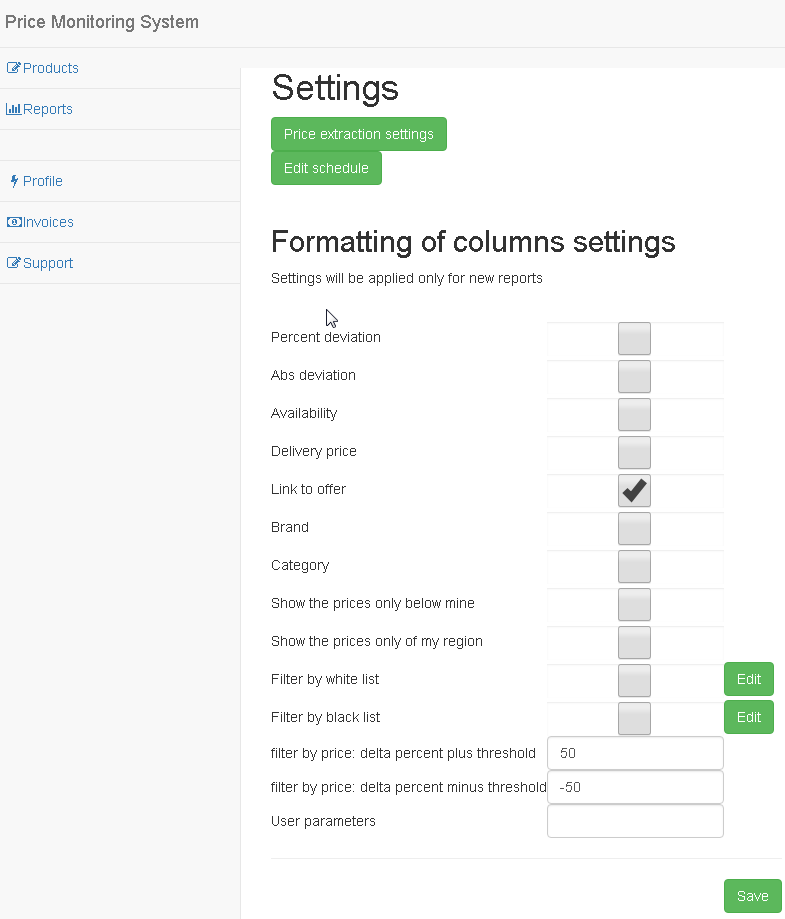Focus the delta percent plus threshold field
785x919 pixels.
click(635, 753)
